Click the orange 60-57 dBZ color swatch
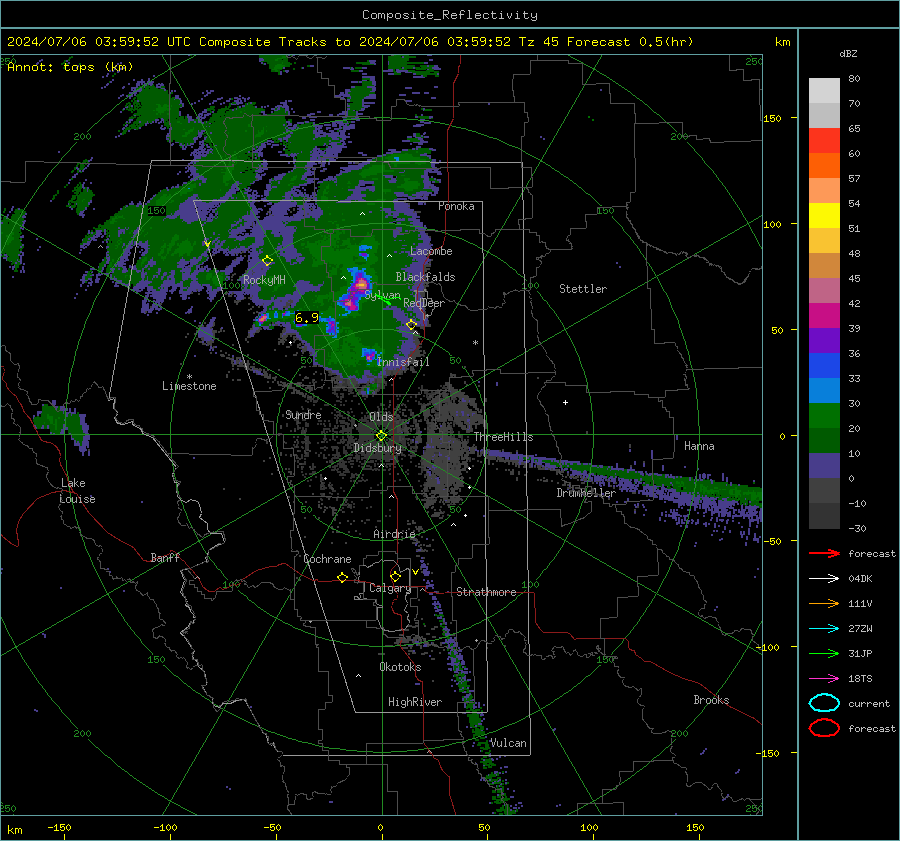The height and width of the screenshot is (841, 900). click(824, 166)
